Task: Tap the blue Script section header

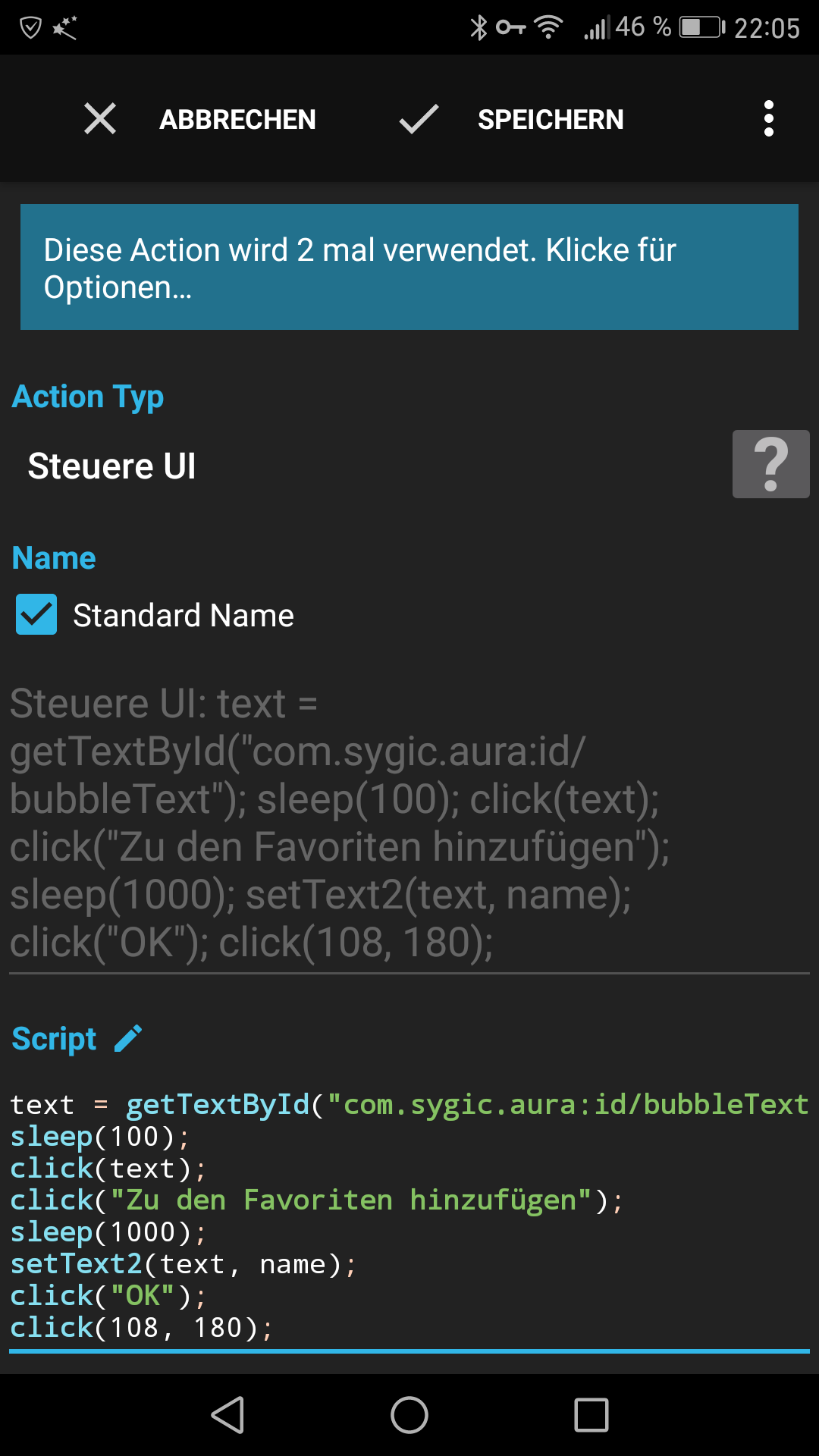Action: click(53, 1037)
